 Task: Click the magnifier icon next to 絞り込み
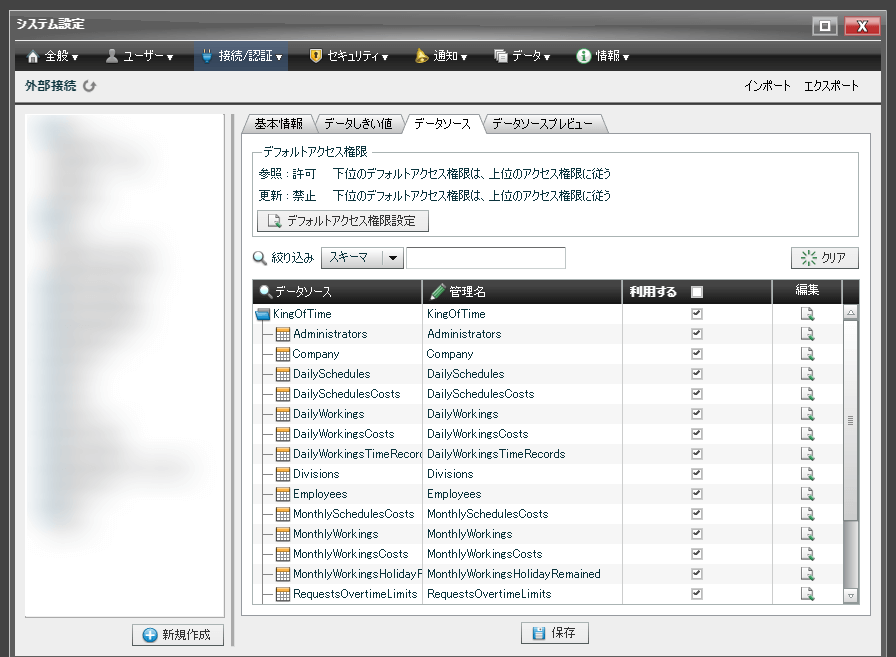pyautogui.click(x=259, y=258)
